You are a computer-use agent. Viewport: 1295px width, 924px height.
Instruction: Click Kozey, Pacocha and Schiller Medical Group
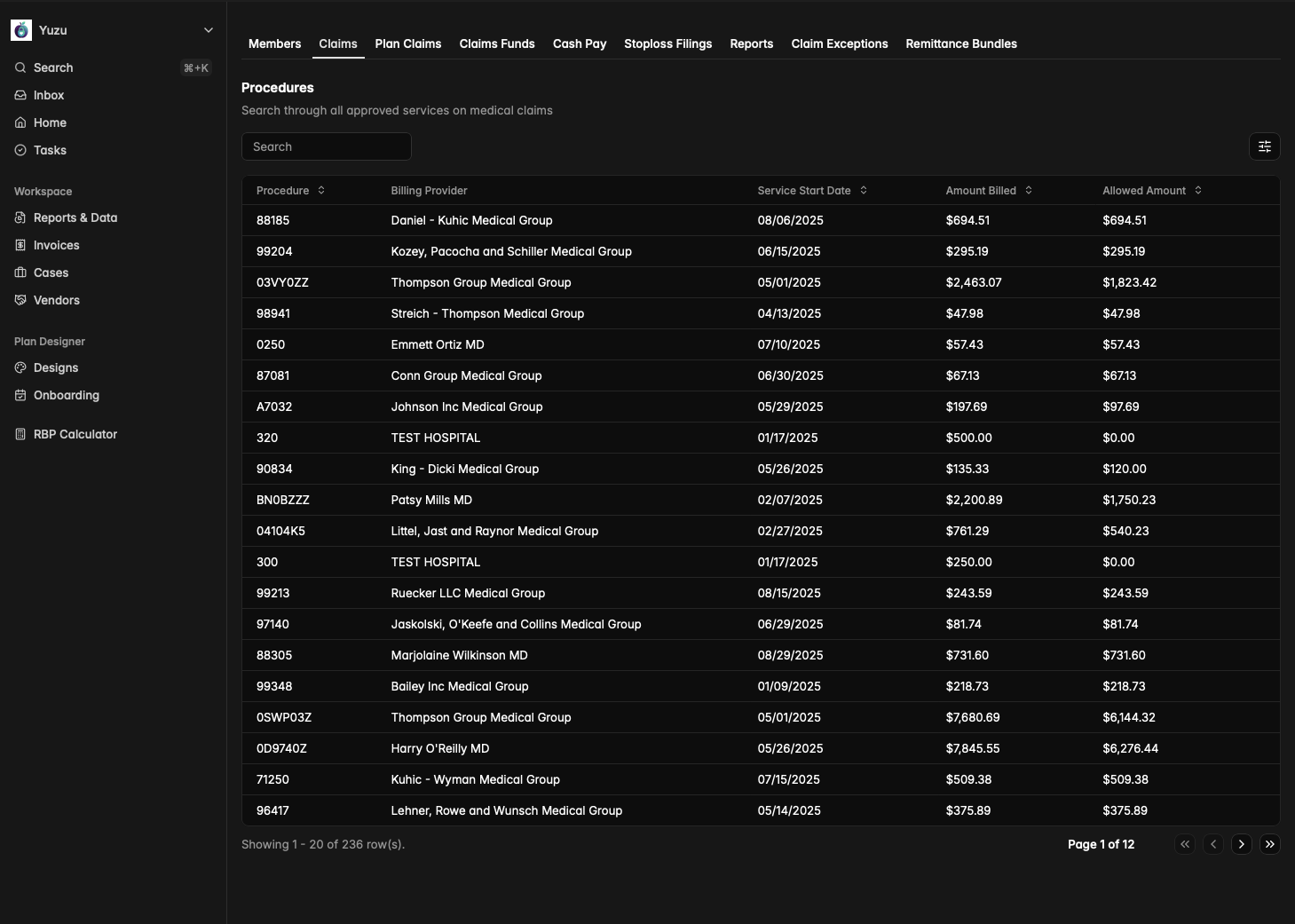pyautogui.click(x=511, y=251)
